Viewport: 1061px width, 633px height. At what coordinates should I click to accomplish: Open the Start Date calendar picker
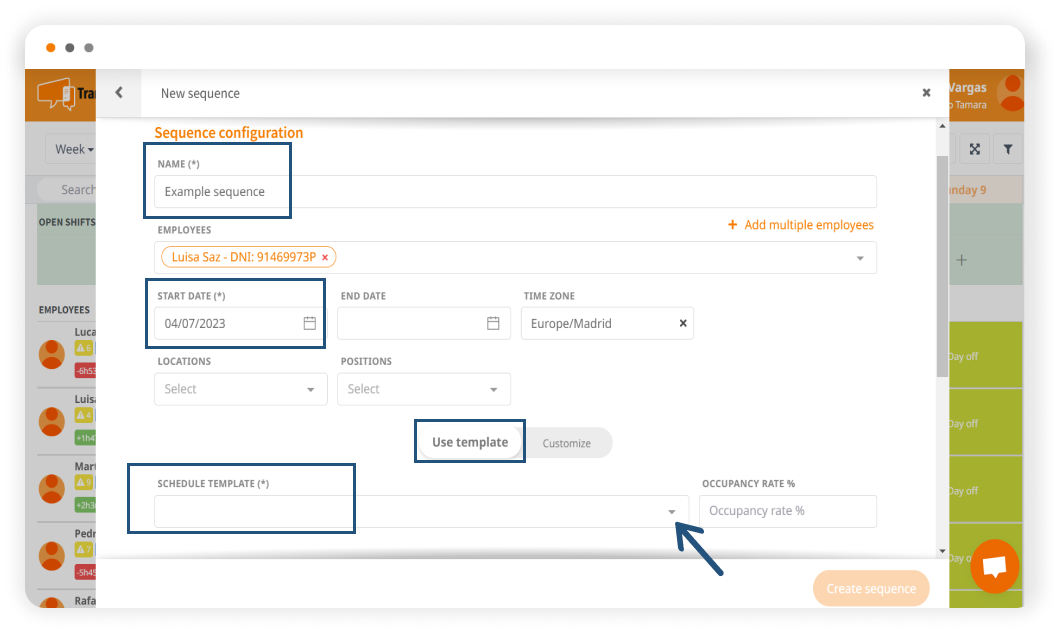pos(310,323)
